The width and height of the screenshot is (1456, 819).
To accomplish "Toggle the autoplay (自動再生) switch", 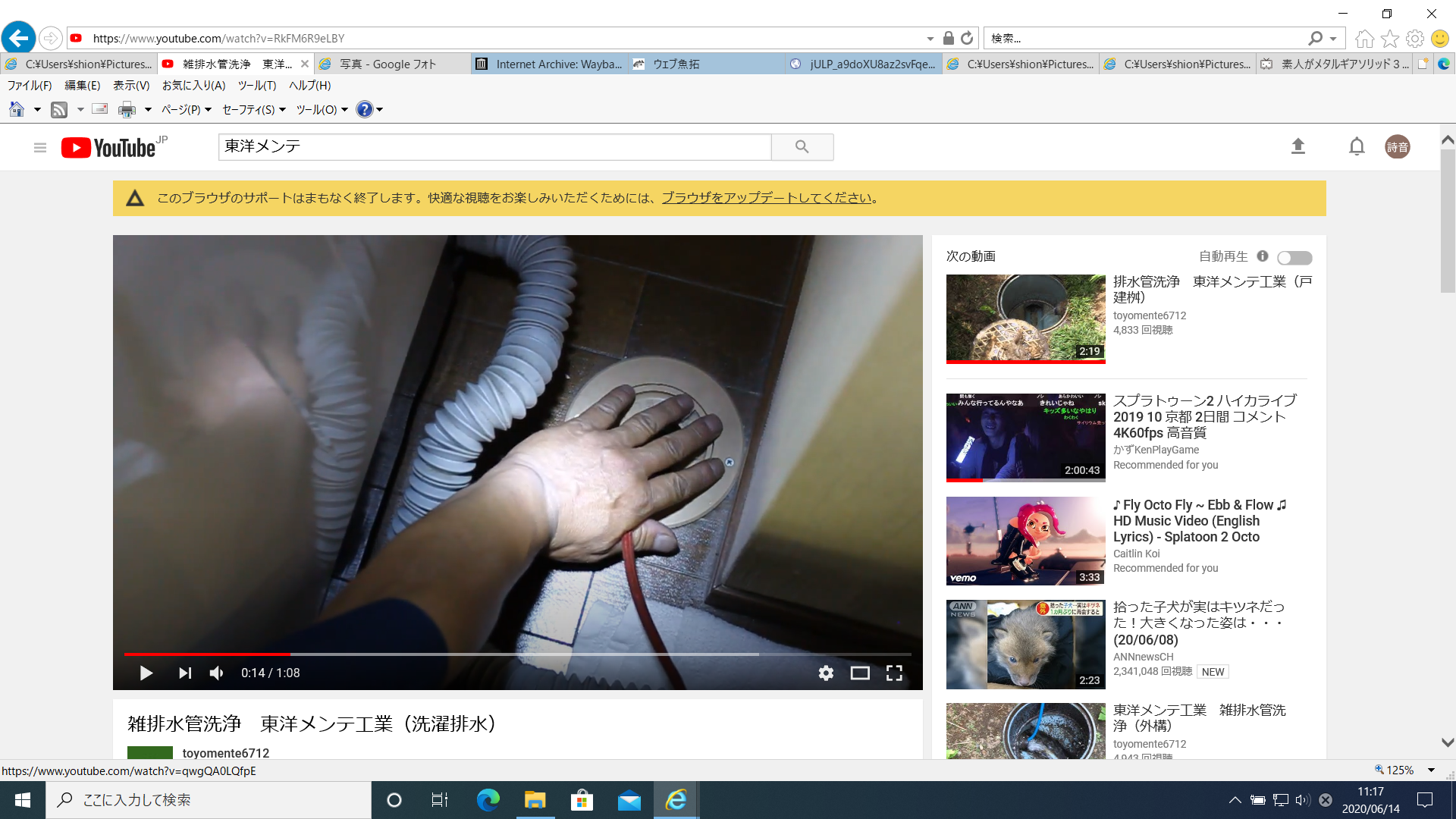I will coord(1294,258).
